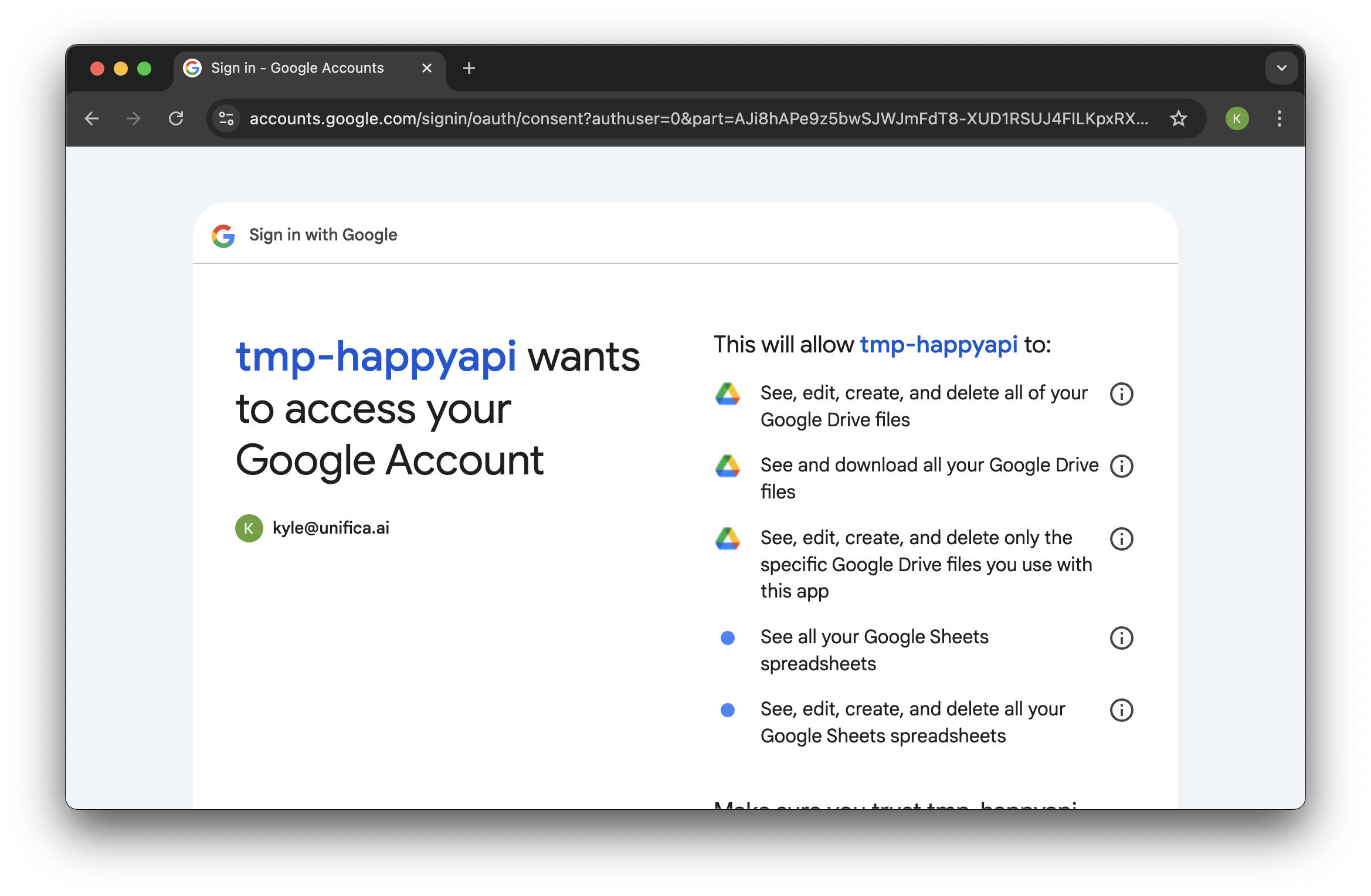Bookmark this page with the star icon

(1178, 119)
